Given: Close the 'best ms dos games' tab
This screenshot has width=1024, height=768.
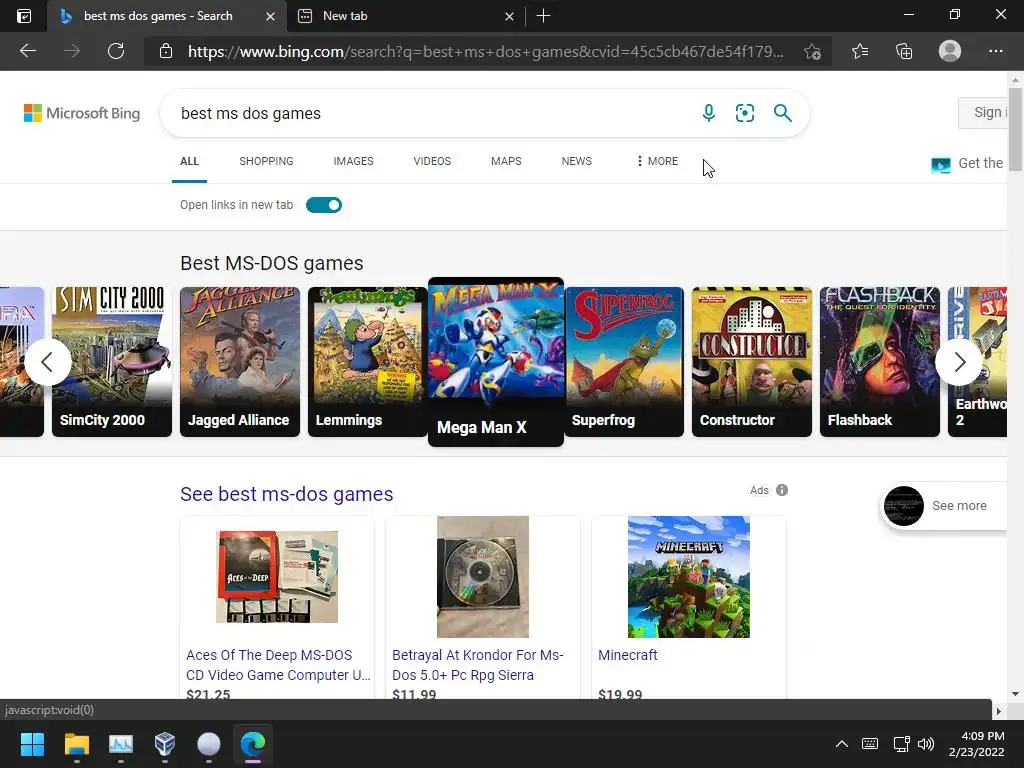Looking at the screenshot, I should click(x=270, y=16).
